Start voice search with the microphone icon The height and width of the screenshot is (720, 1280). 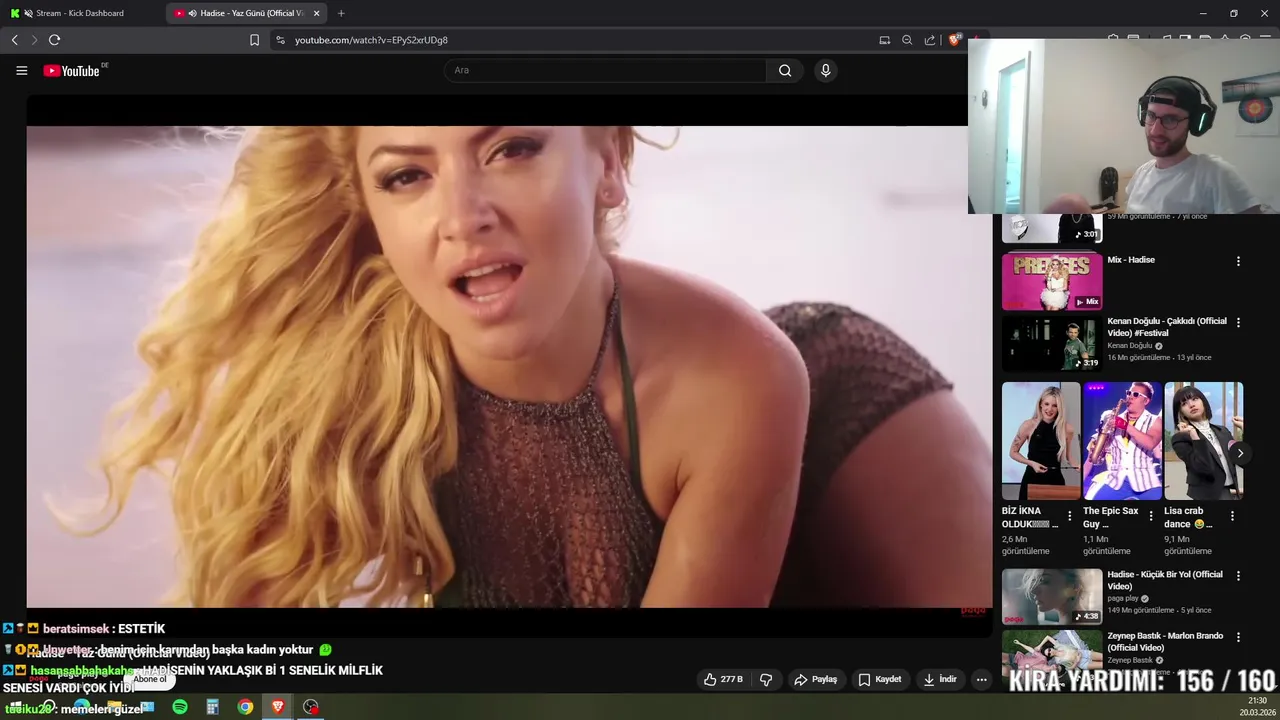coord(825,70)
